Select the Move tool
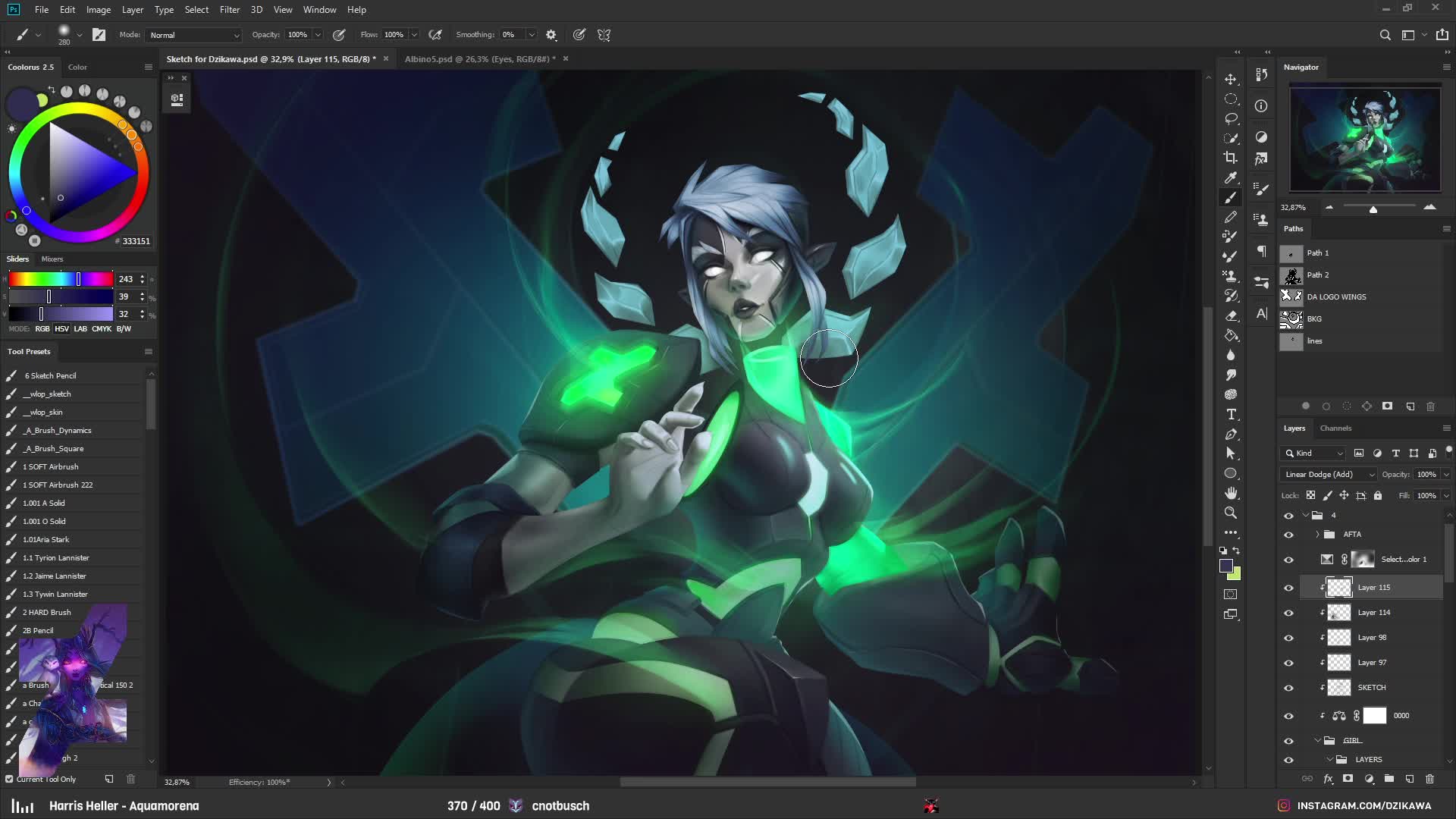This screenshot has height=819, width=1456. (x=1231, y=79)
